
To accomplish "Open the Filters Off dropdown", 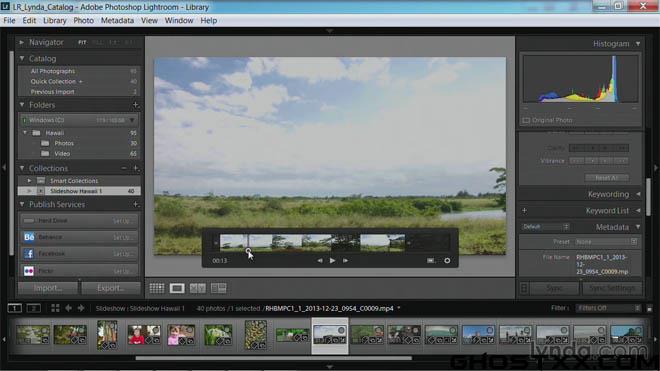I will coord(608,308).
